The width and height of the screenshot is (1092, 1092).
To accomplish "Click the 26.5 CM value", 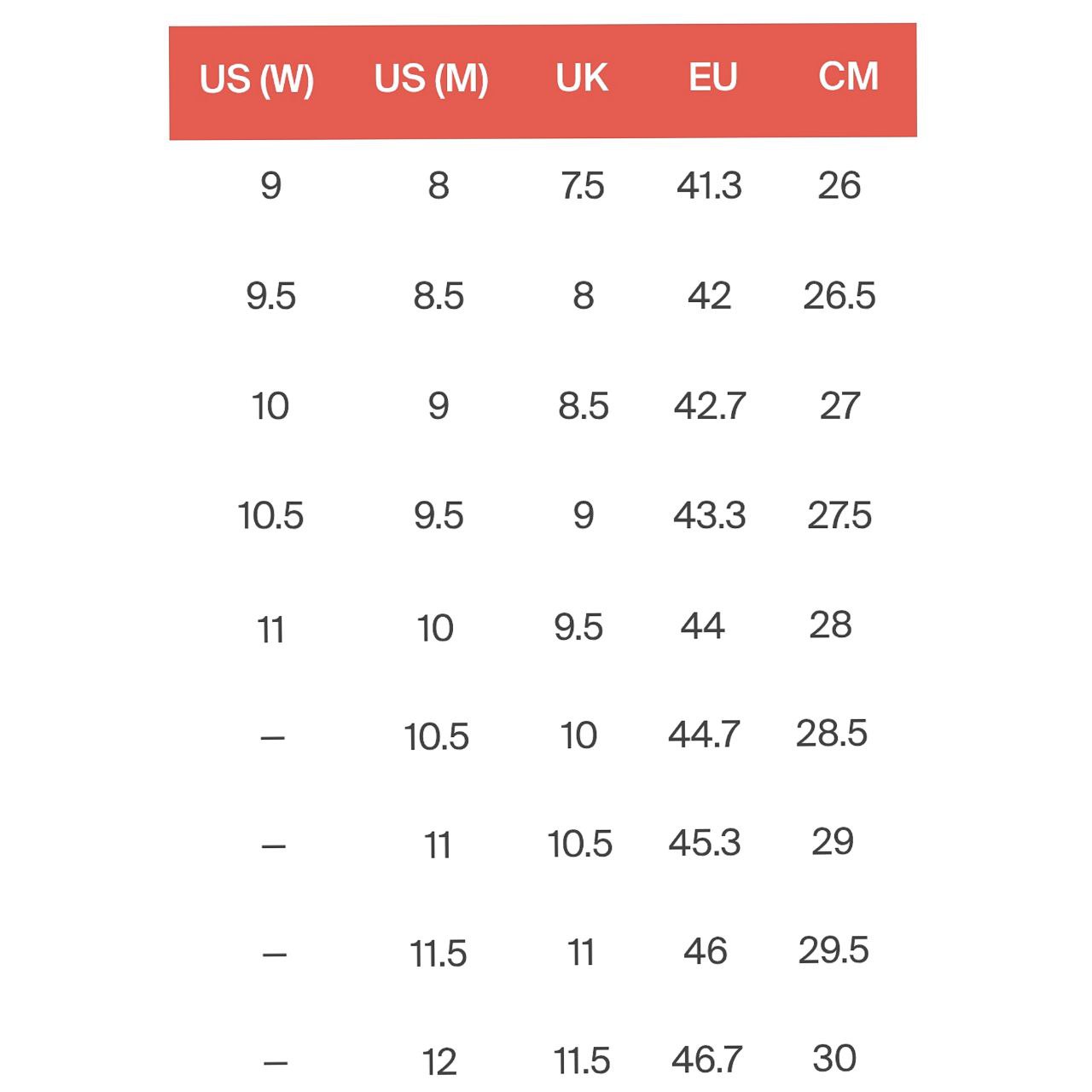I will pos(839,296).
